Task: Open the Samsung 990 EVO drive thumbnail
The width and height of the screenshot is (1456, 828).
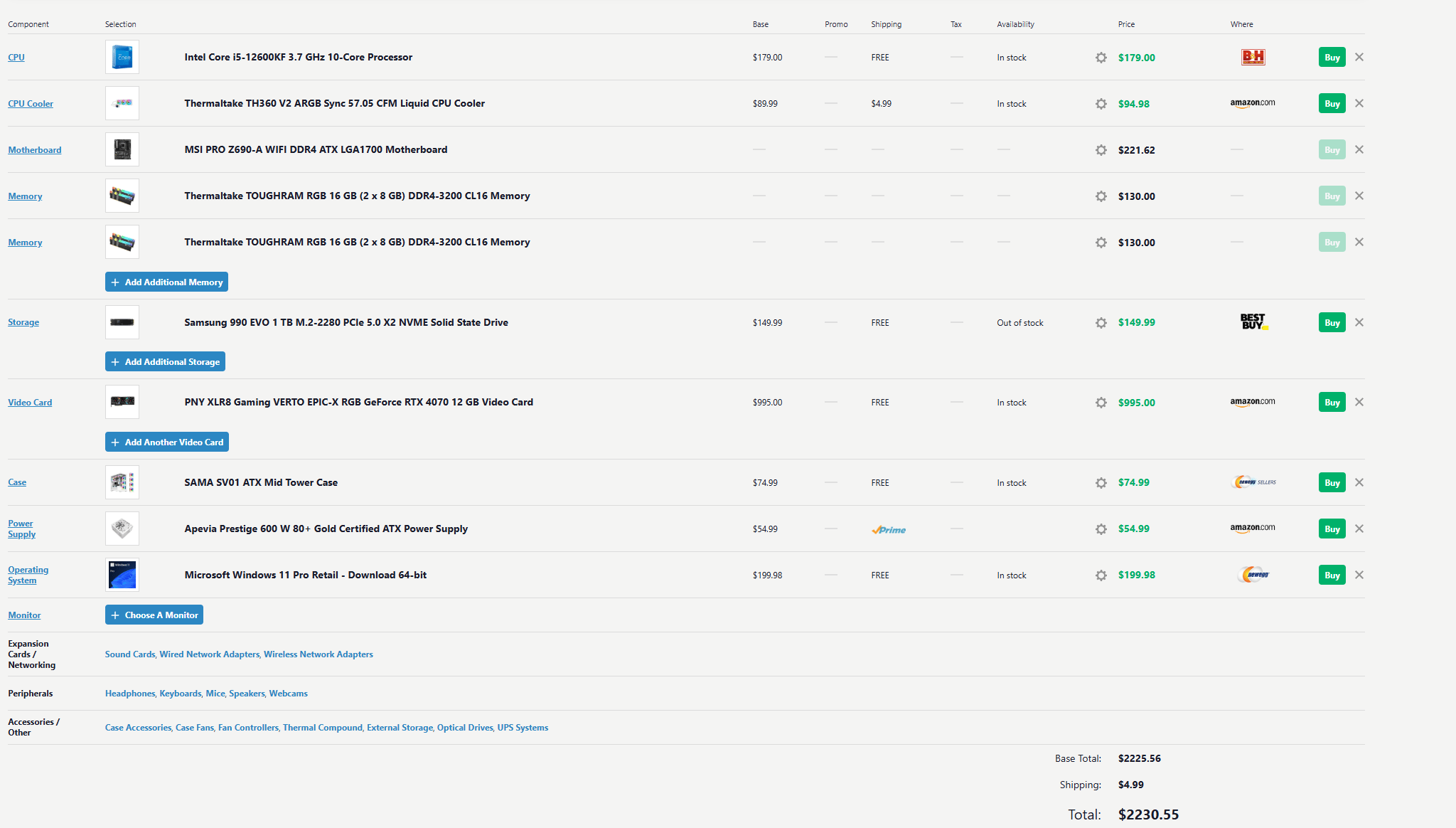Action: click(x=122, y=322)
